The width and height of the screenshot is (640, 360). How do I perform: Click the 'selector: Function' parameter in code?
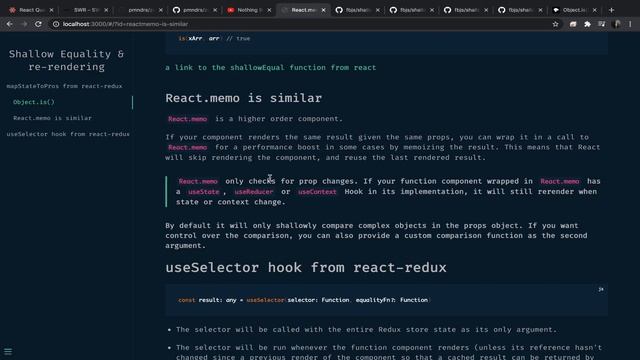coord(318,300)
